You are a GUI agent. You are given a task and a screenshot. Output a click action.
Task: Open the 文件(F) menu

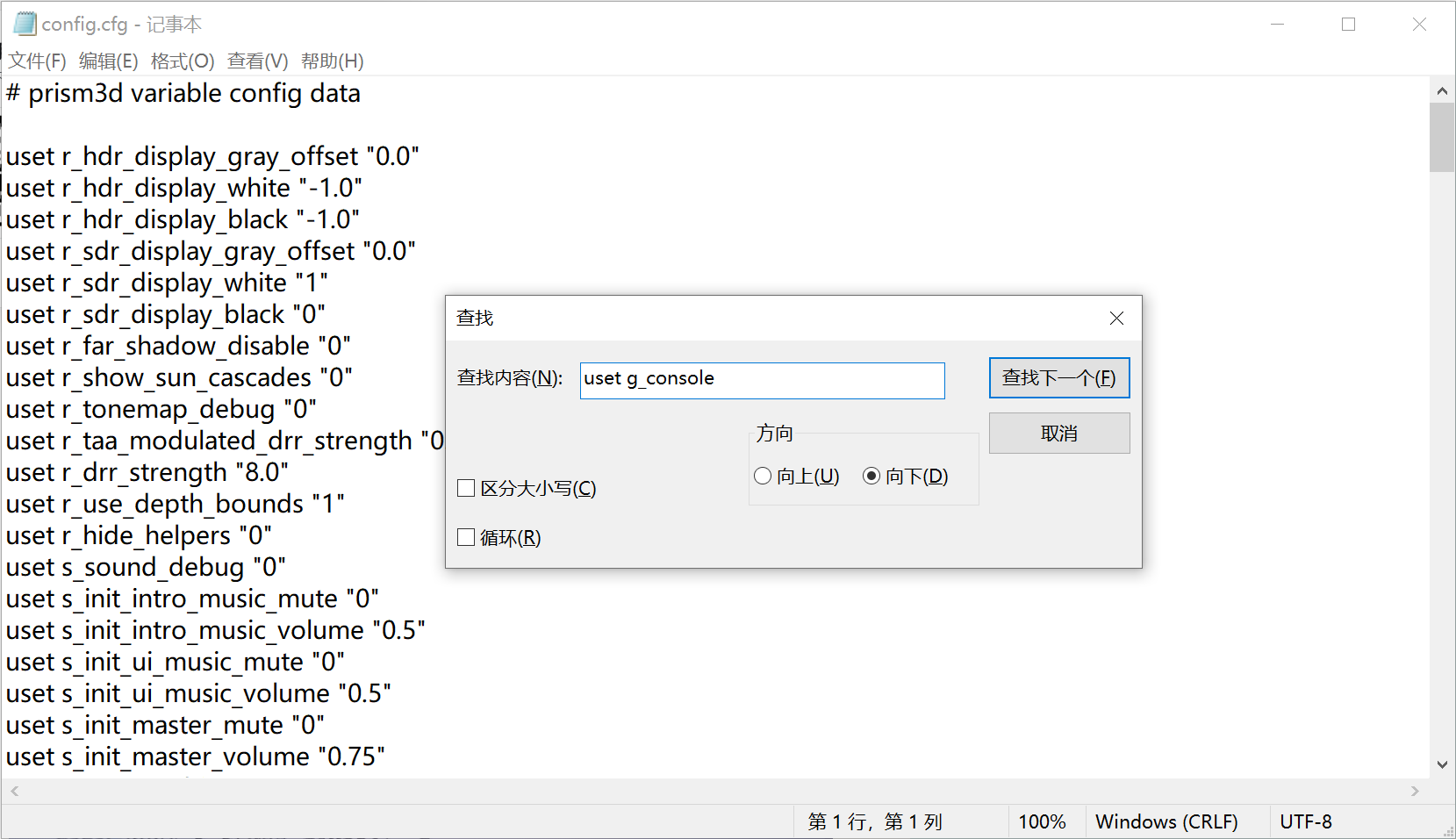tap(37, 61)
